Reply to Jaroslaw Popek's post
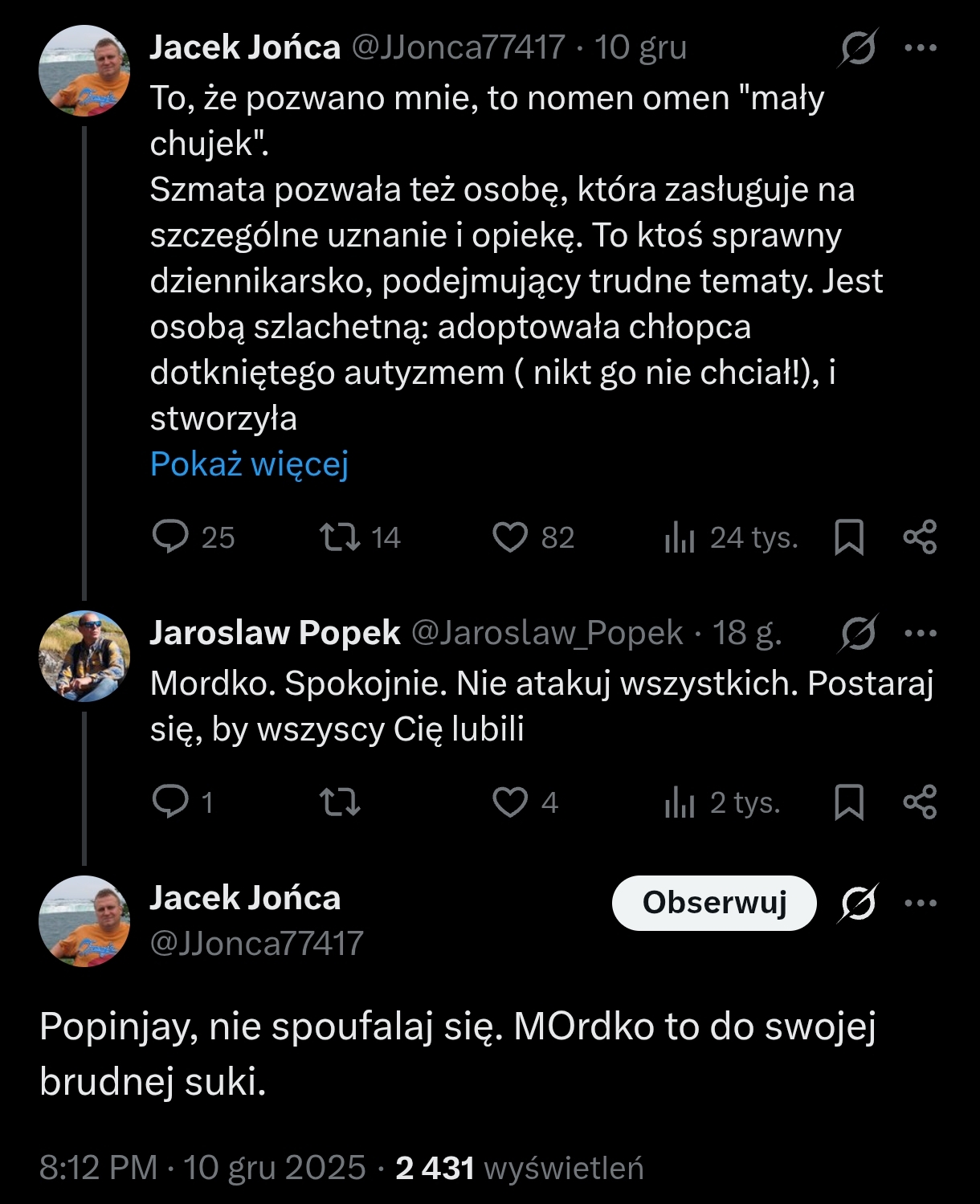Screen dimensions: 980x1204 [170, 802]
